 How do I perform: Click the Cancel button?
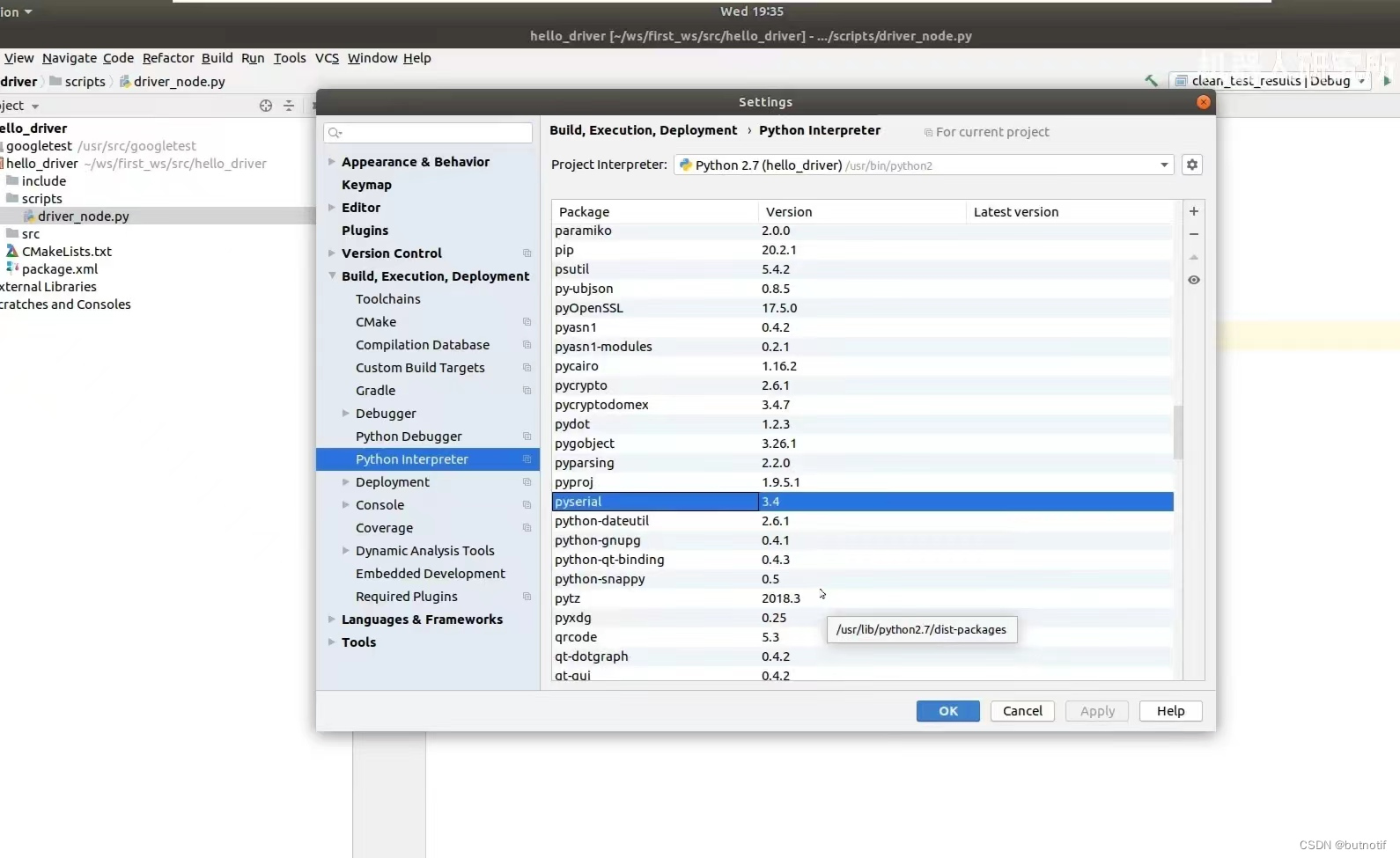click(1022, 711)
